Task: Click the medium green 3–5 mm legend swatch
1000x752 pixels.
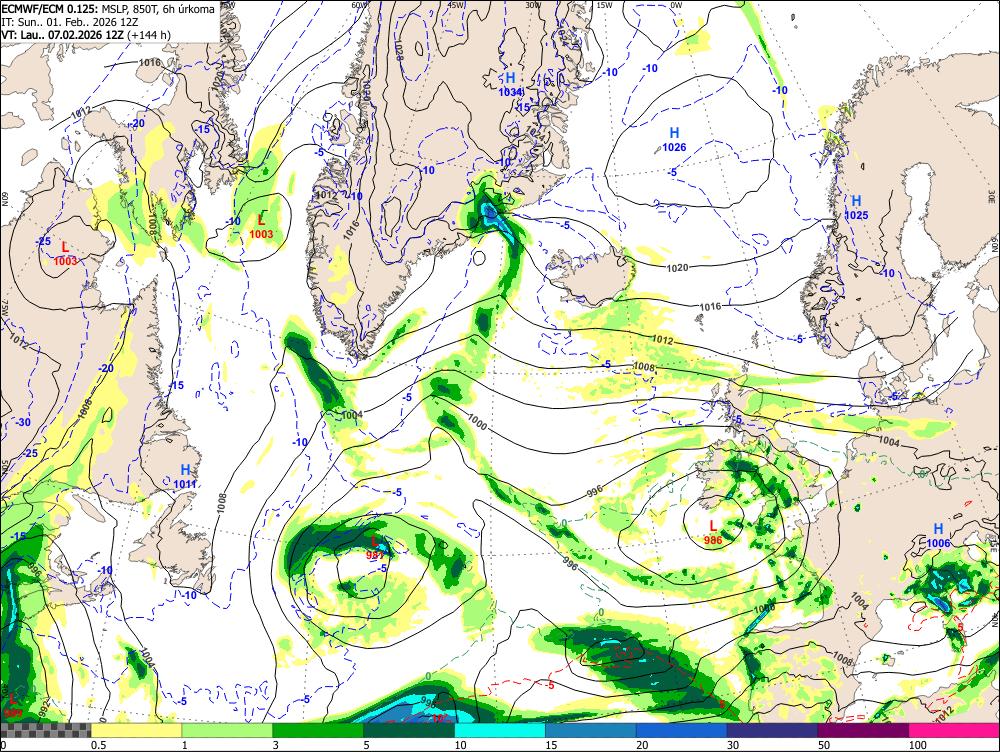Action: [318, 730]
